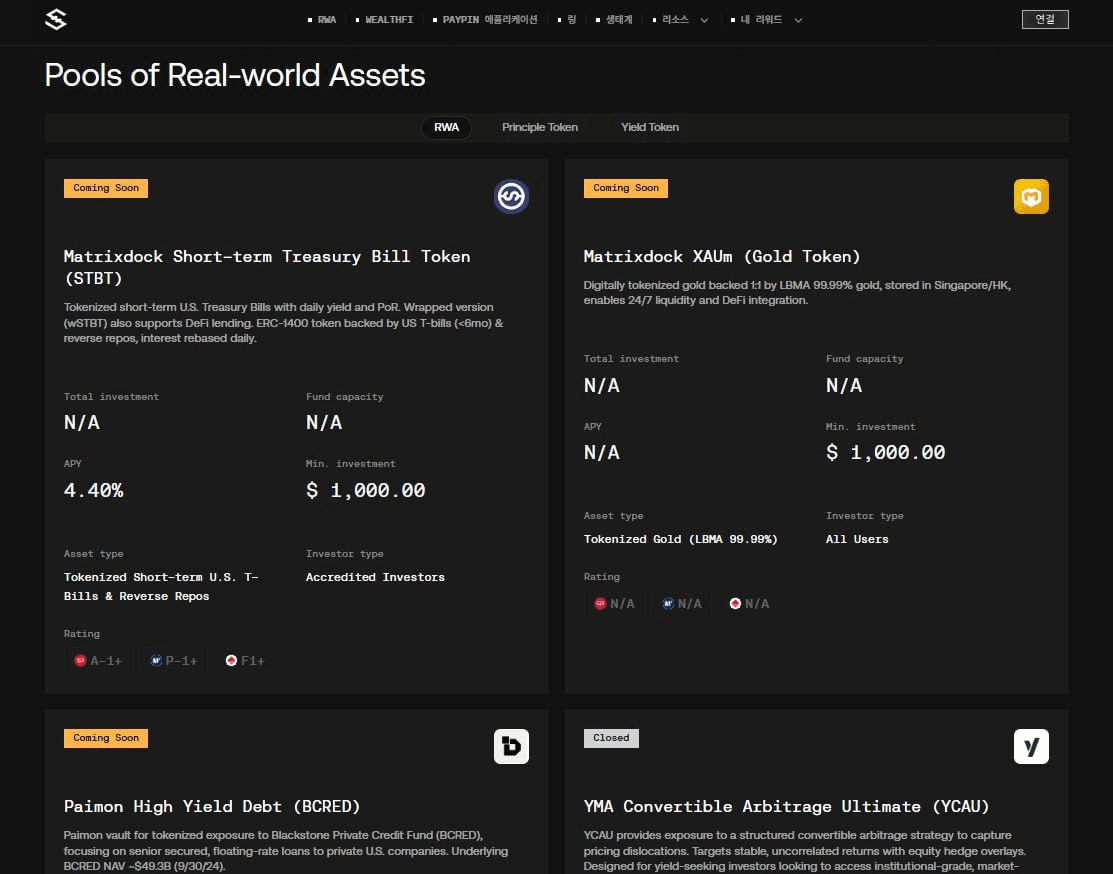
Task: Click the STBT card description paragraph
Action: (x=284, y=323)
